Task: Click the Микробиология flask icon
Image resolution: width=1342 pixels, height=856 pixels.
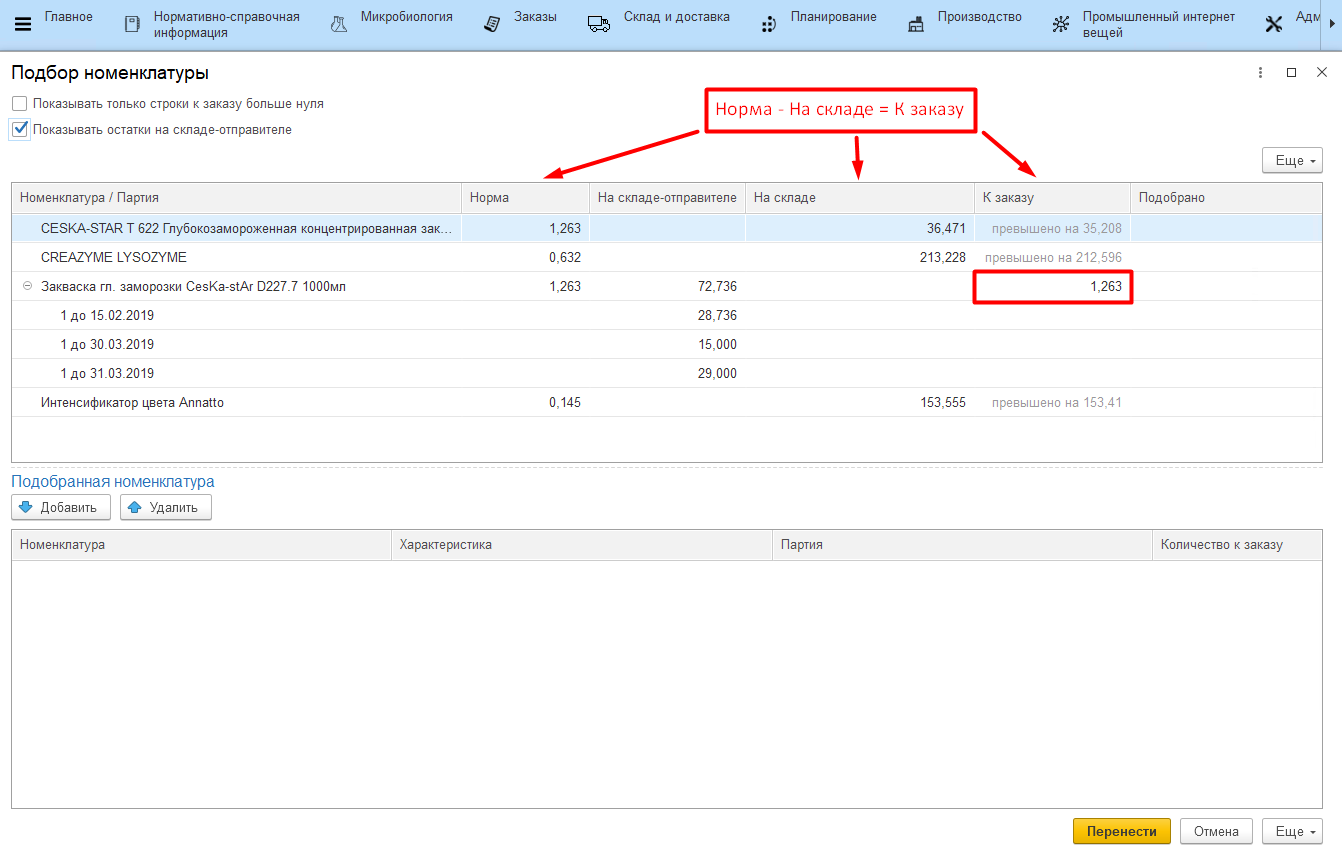Action: [x=339, y=24]
